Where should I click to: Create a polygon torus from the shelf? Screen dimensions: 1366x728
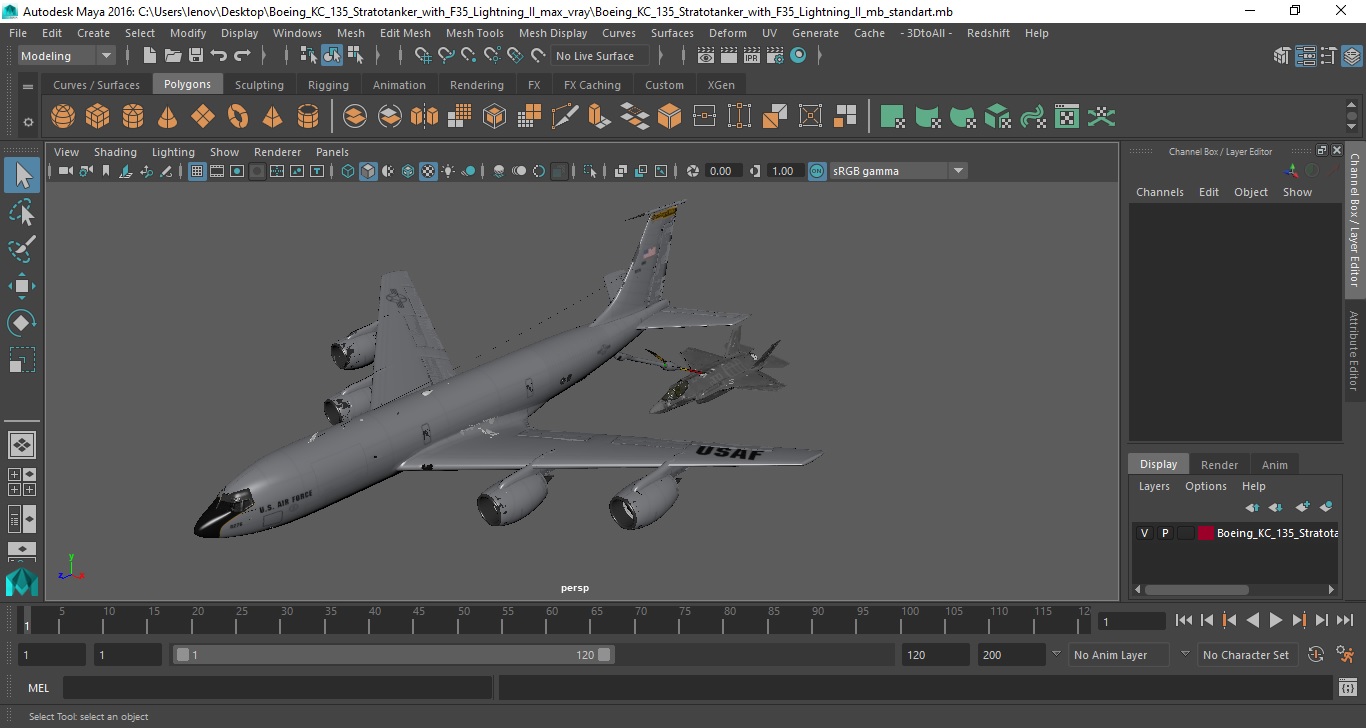pos(238,117)
